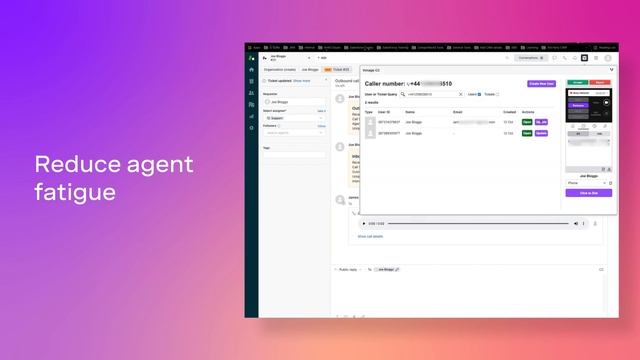Open the products grid icon in top bar

click(596, 58)
